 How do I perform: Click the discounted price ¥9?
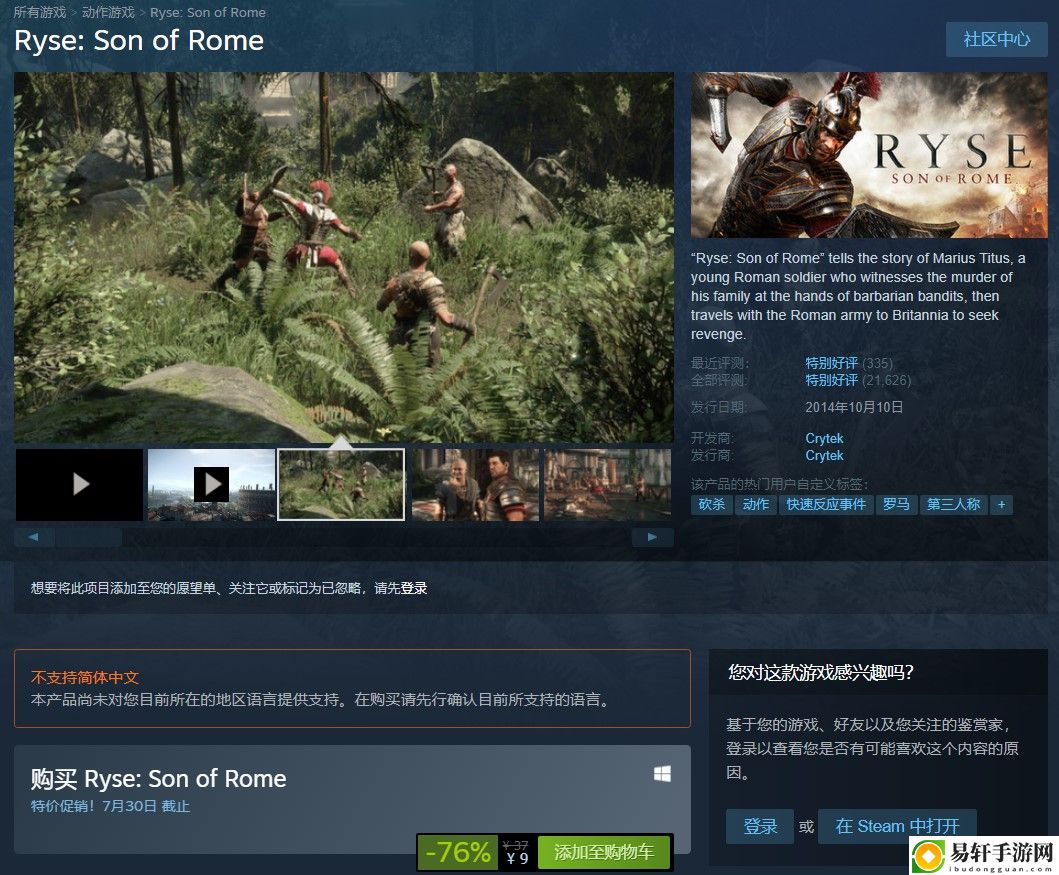[517, 859]
